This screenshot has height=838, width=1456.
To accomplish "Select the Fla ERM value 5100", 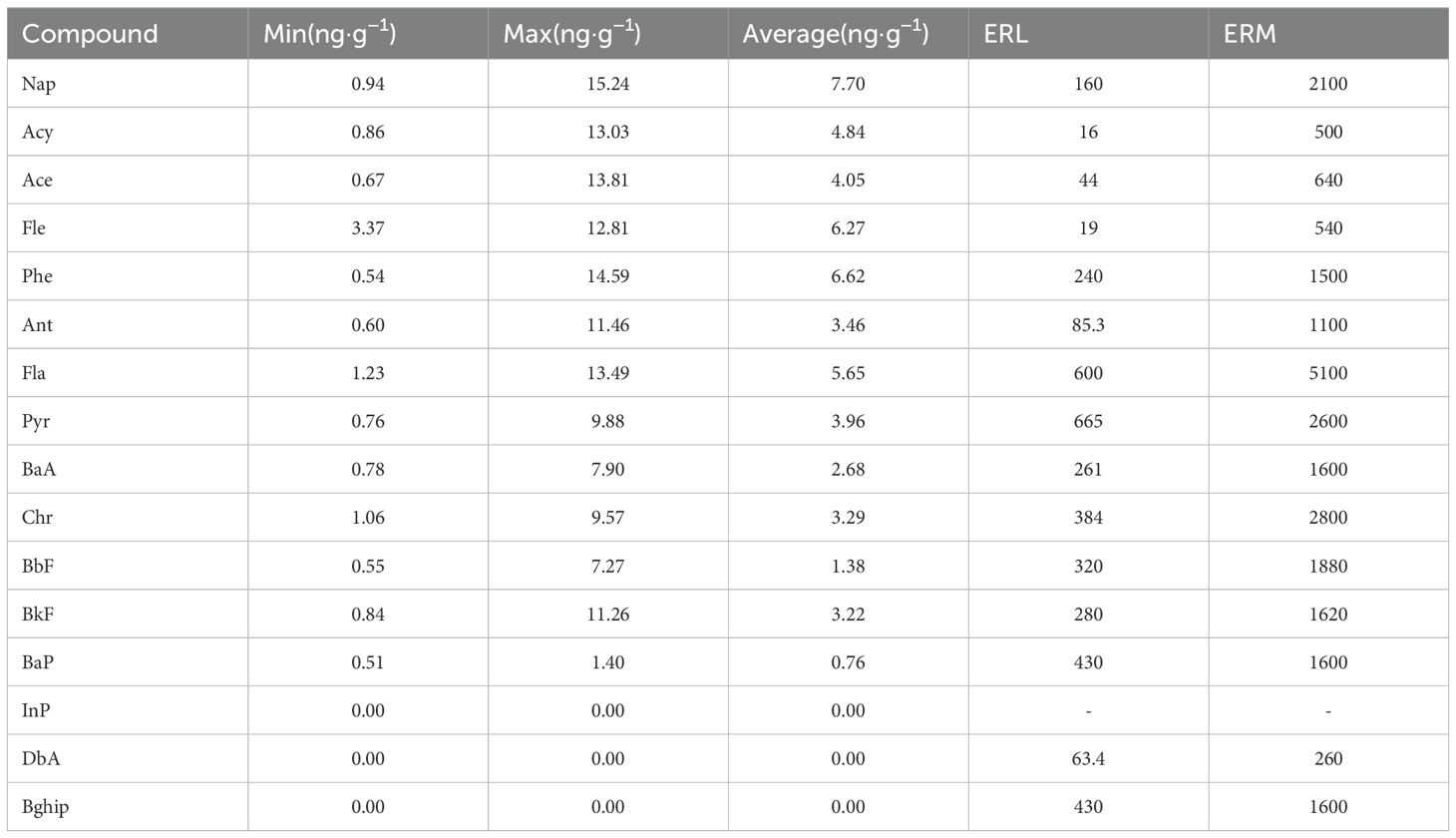I will [x=1328, y=373].
